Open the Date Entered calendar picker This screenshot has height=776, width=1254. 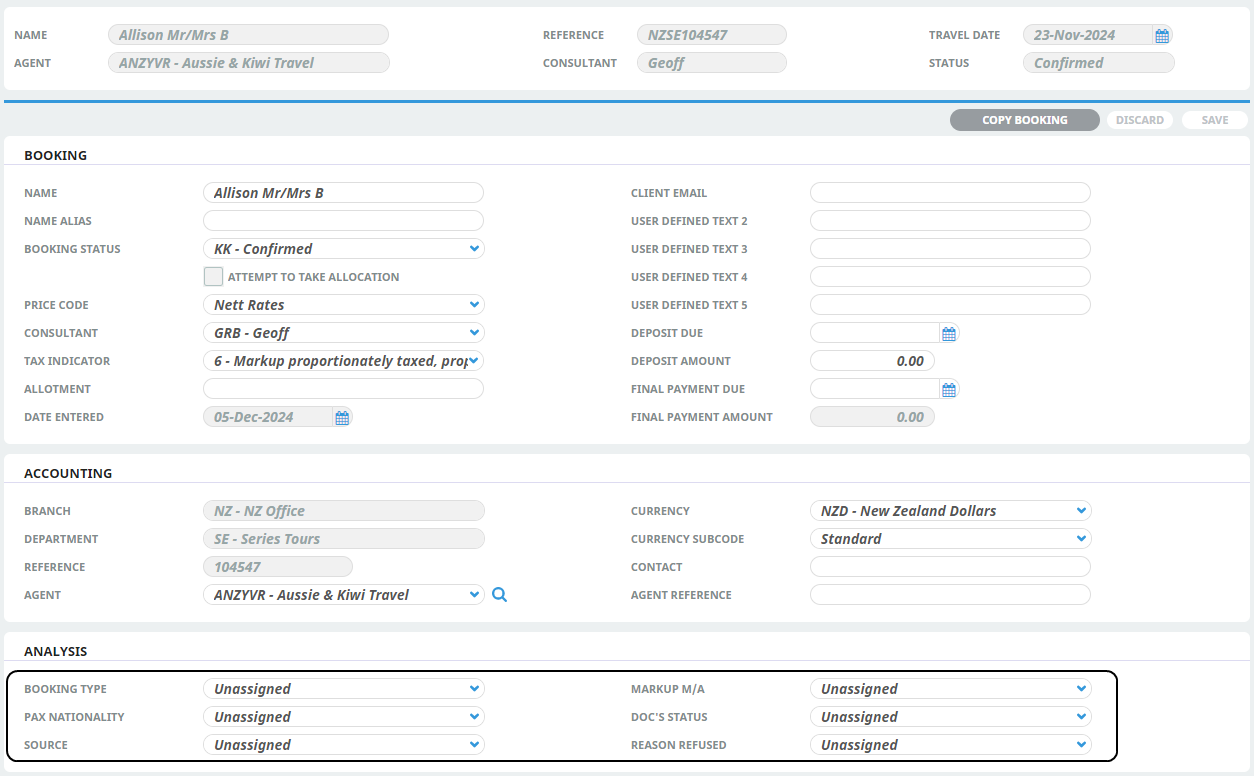point(341,417)
